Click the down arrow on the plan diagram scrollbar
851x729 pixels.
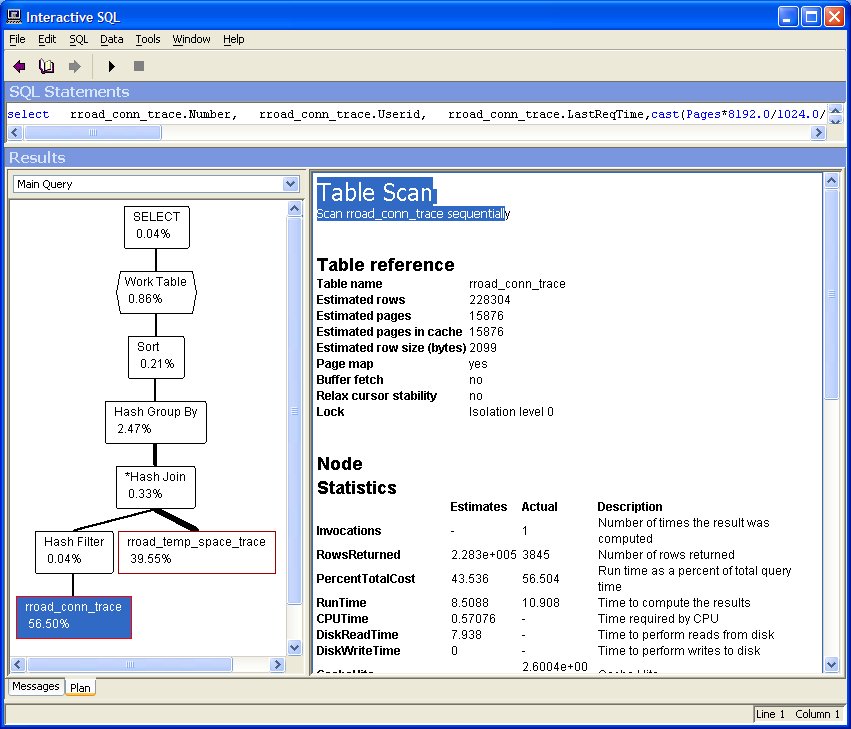tap(295, 647)
